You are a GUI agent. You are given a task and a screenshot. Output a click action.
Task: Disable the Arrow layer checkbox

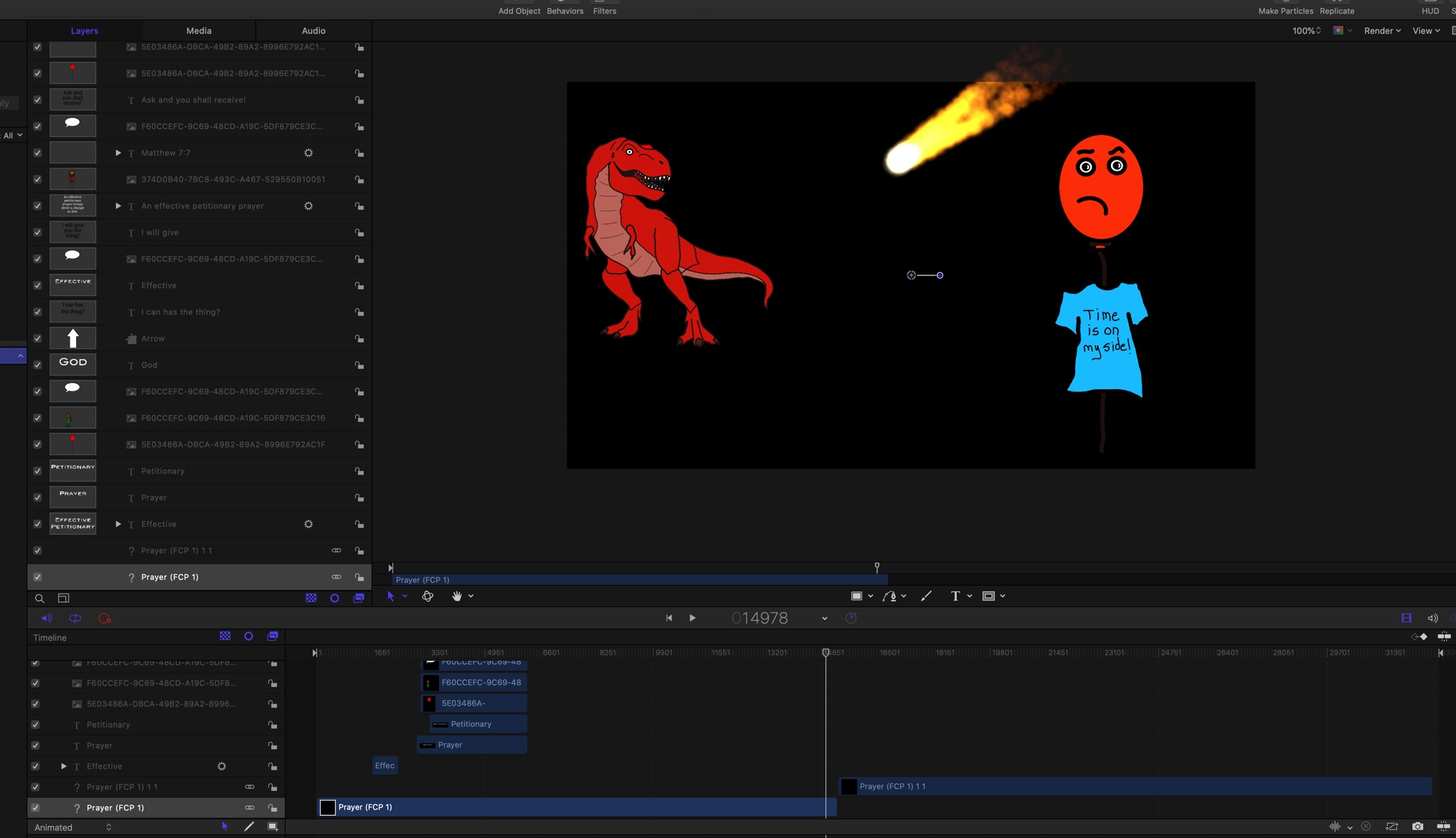point(37,338)
